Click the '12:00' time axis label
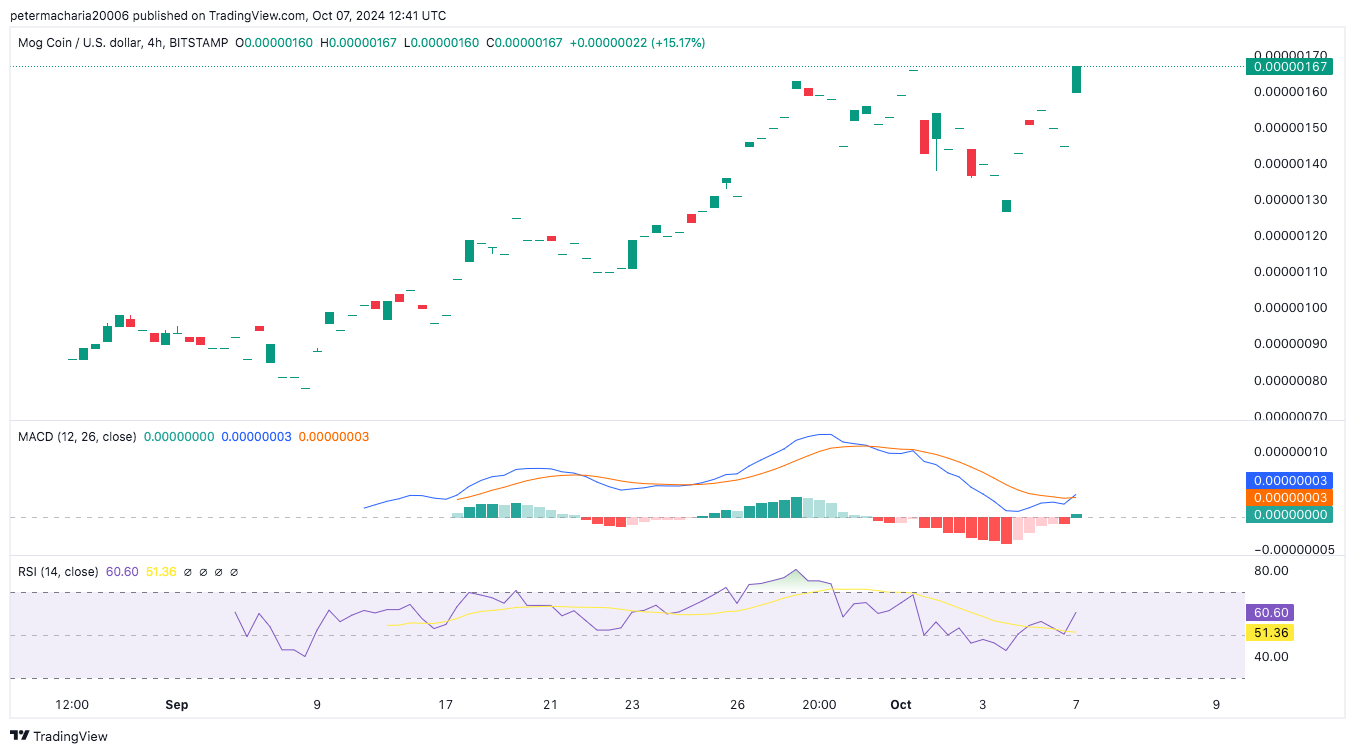 (x=72, y=705)
